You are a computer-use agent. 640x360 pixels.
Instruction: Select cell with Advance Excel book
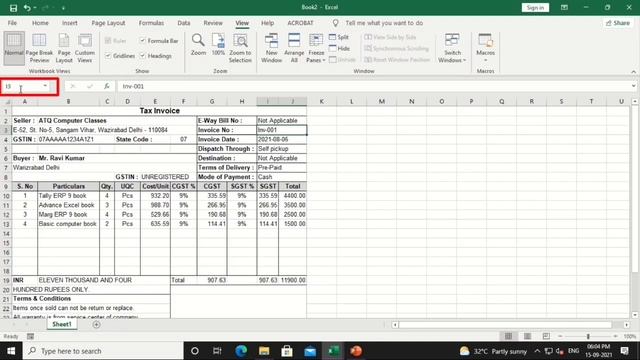point(68,205)
